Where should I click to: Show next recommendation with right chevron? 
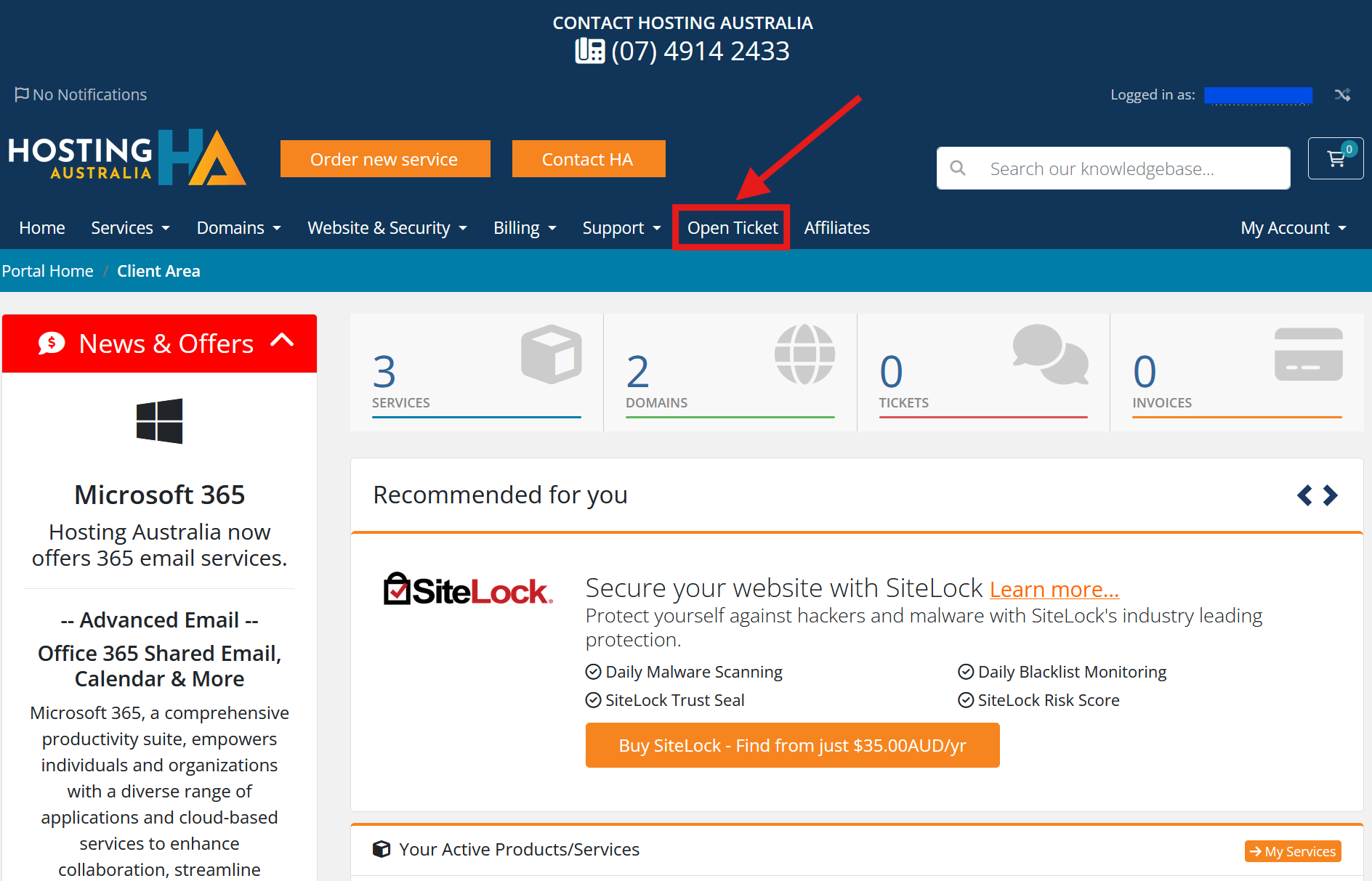pos(1330,495)
